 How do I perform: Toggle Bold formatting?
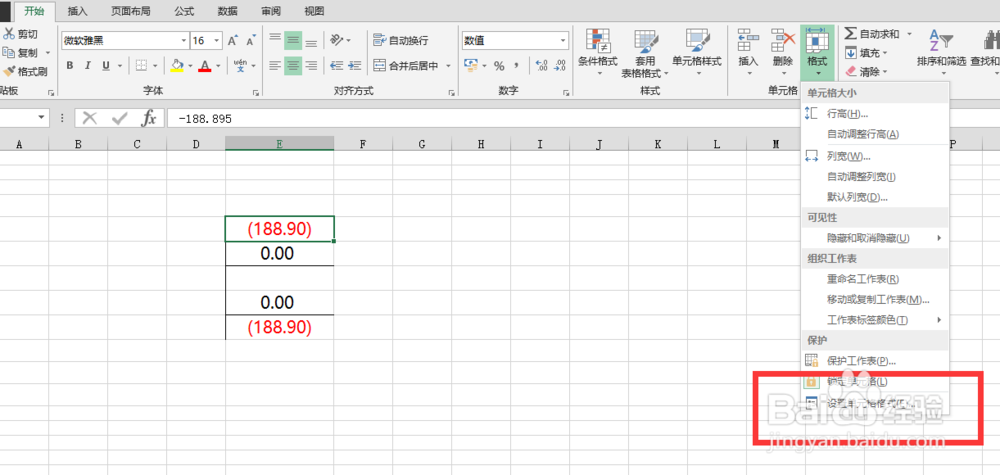[70, 66]
